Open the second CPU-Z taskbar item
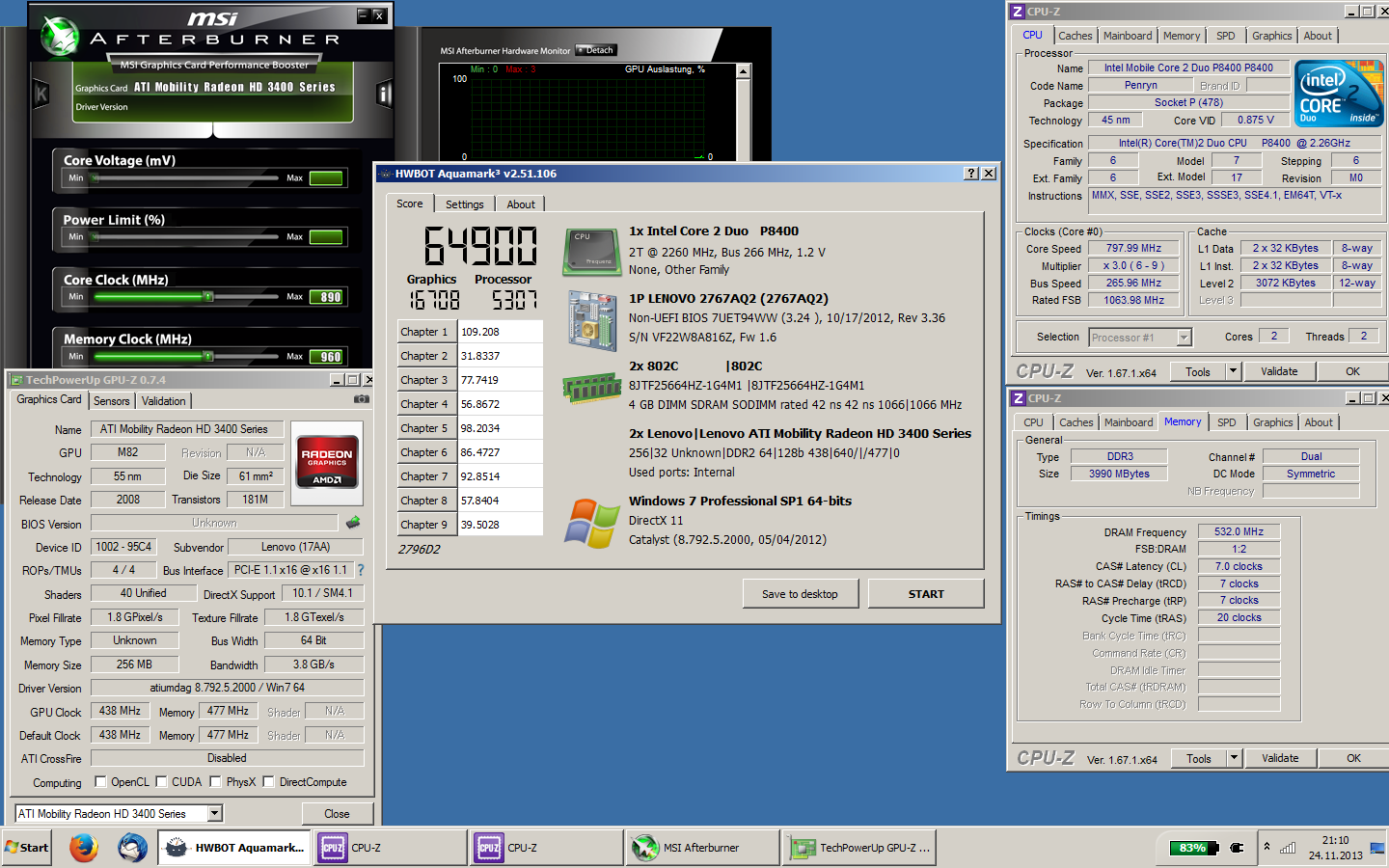The width and height of the screenshot is (1389, 868). (x=547, y=848)
